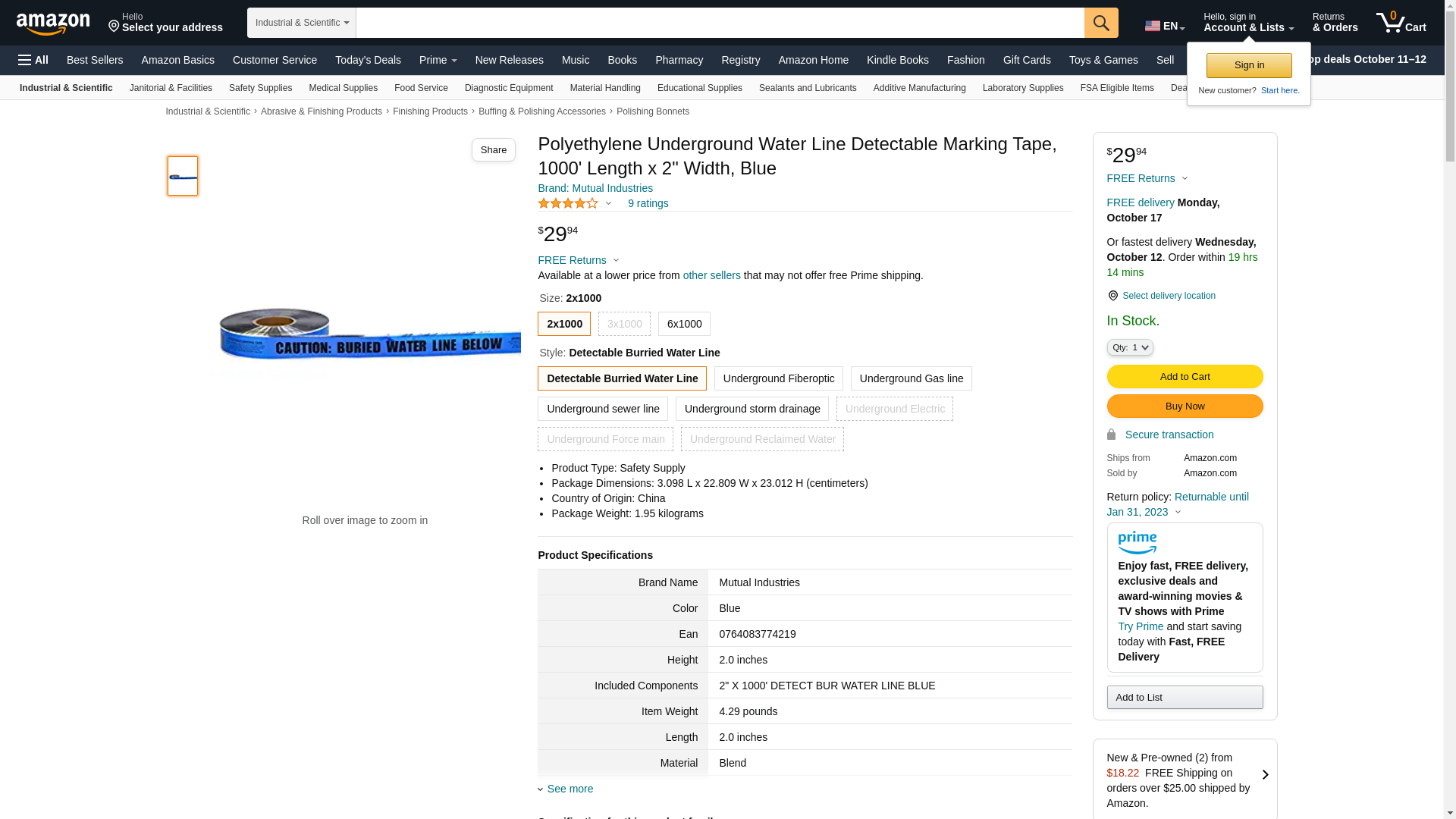This screenshot has width=1456, height=819.
Task: Click the location pin delivery icon
Action: pyautogui.click(x=1112, y=296)
